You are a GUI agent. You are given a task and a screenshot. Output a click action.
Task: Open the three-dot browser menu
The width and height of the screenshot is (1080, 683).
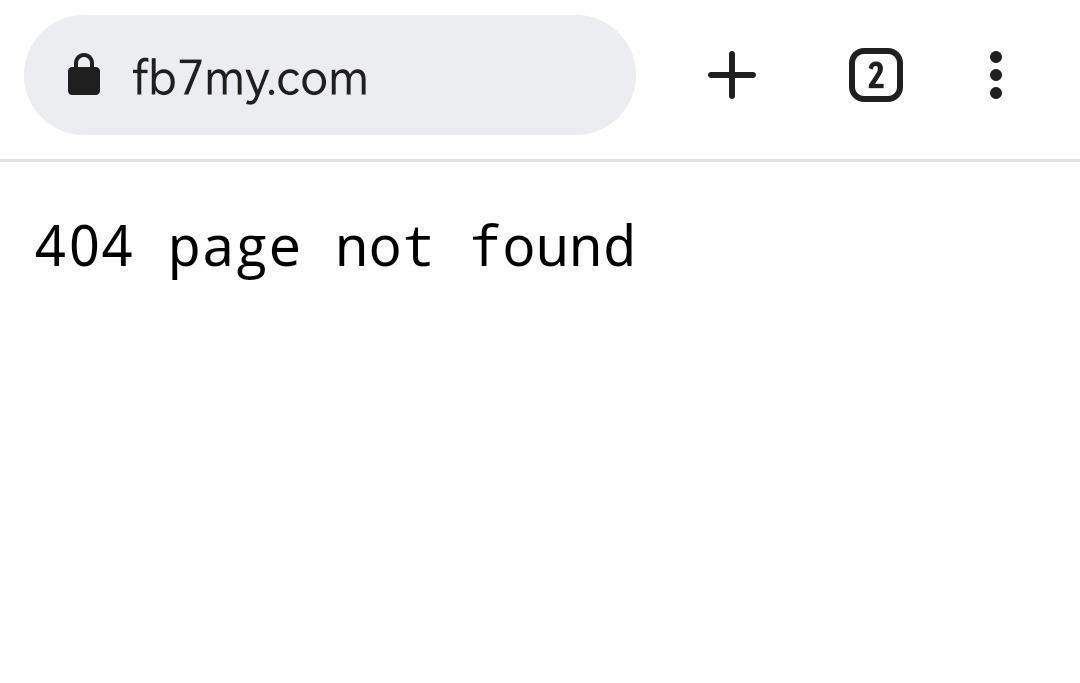click(995, 75)
